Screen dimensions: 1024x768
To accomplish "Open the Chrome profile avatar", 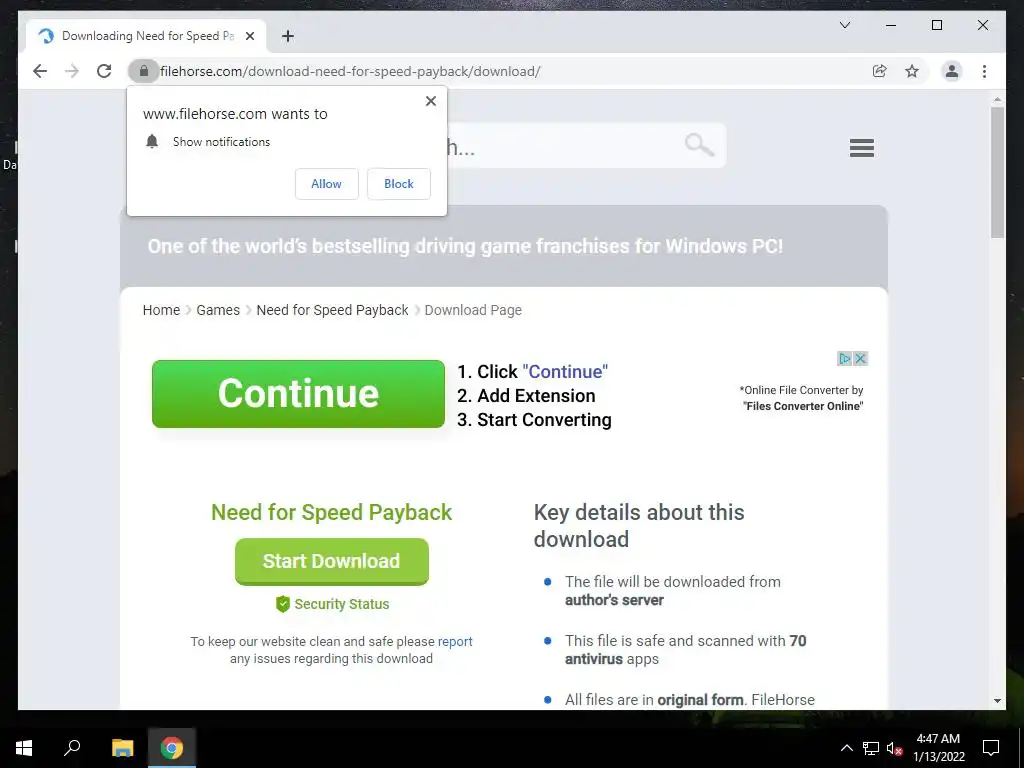I will pyautogui.click(x=952, y=71).
